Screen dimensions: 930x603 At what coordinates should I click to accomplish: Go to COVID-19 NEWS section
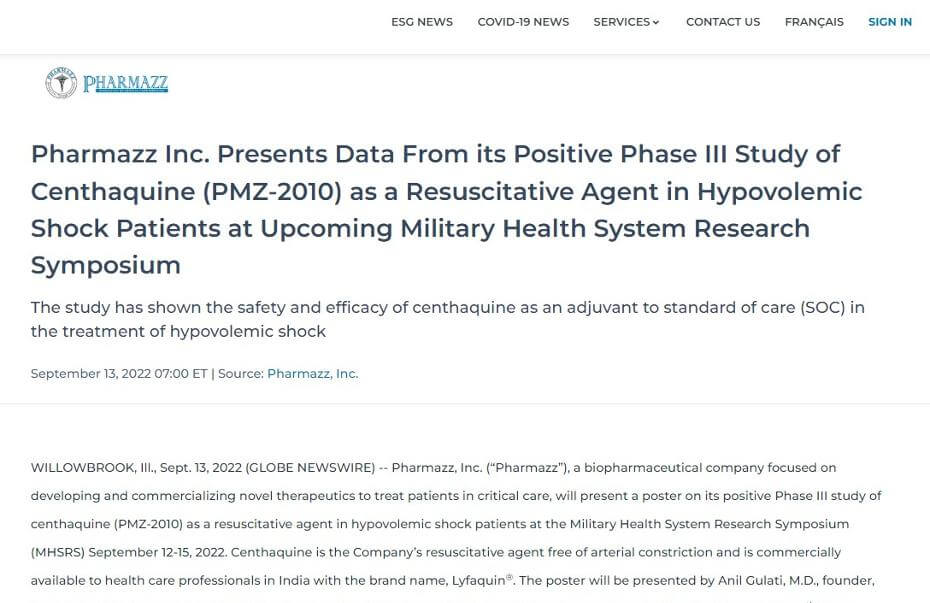[x=523, y=22]
